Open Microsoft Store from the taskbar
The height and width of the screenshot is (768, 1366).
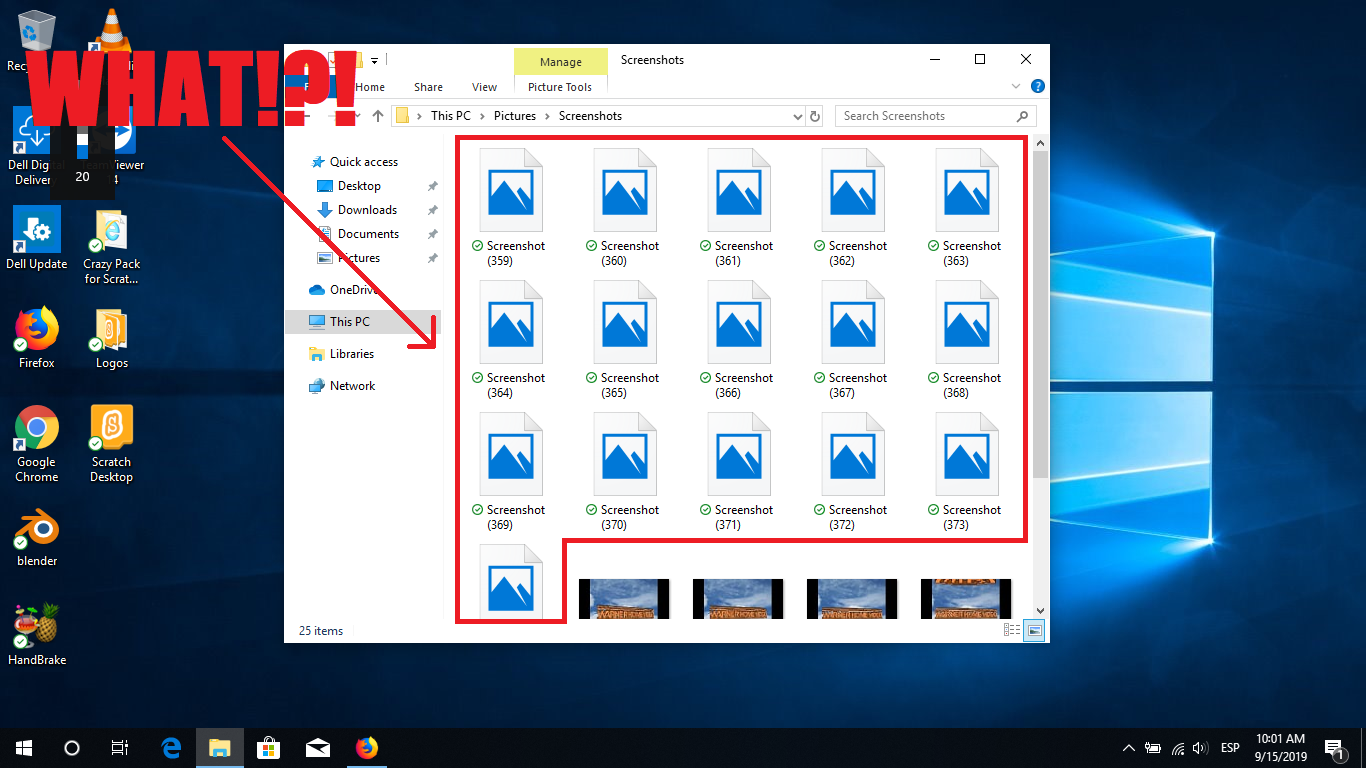tap(268, 747)
